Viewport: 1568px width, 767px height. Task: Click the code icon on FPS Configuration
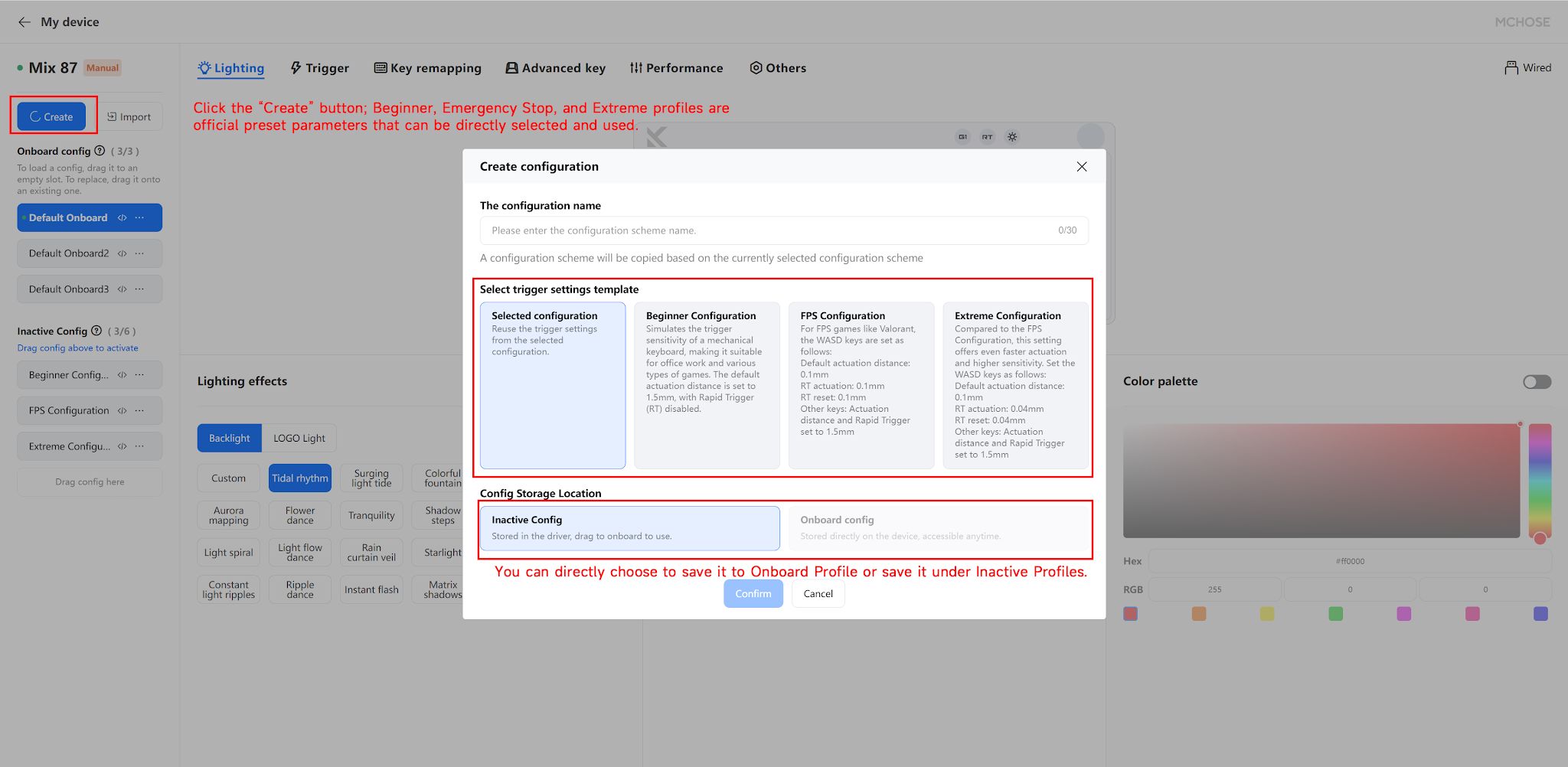click(122, 410)
